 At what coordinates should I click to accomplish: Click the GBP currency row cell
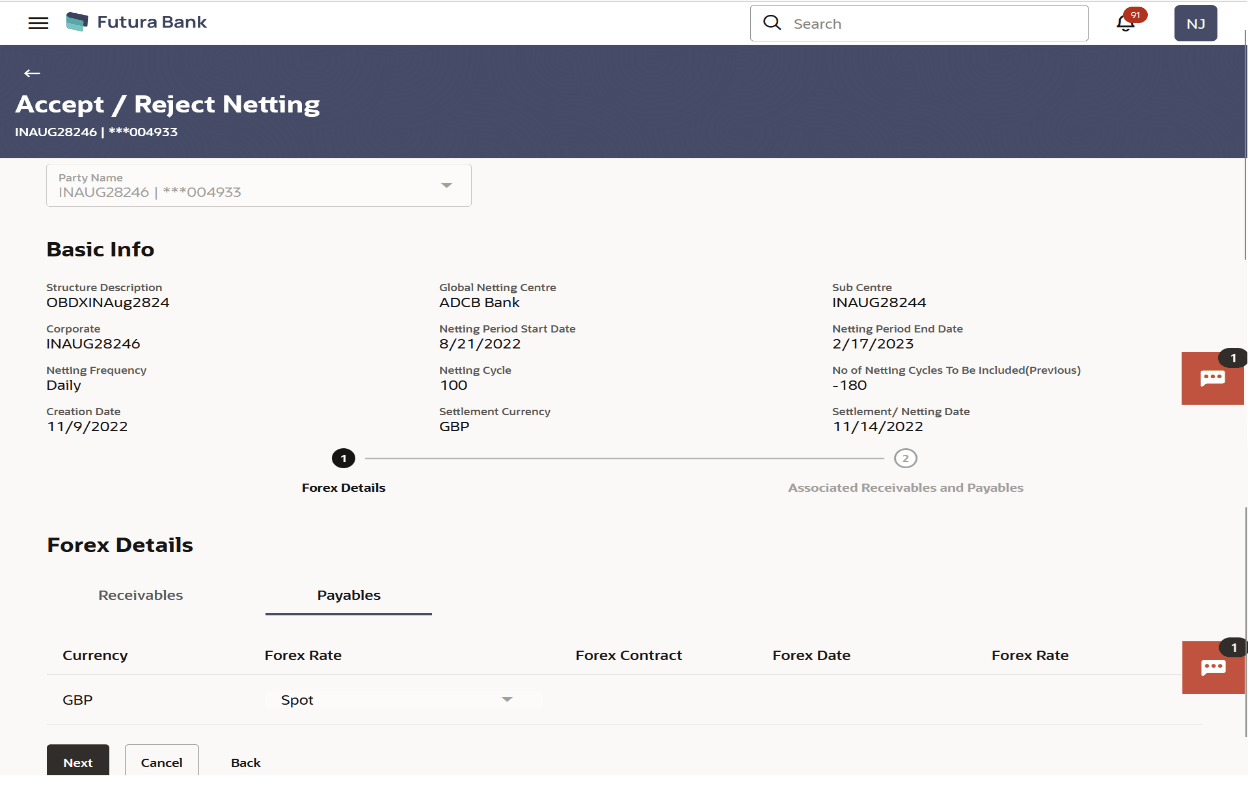78,700
